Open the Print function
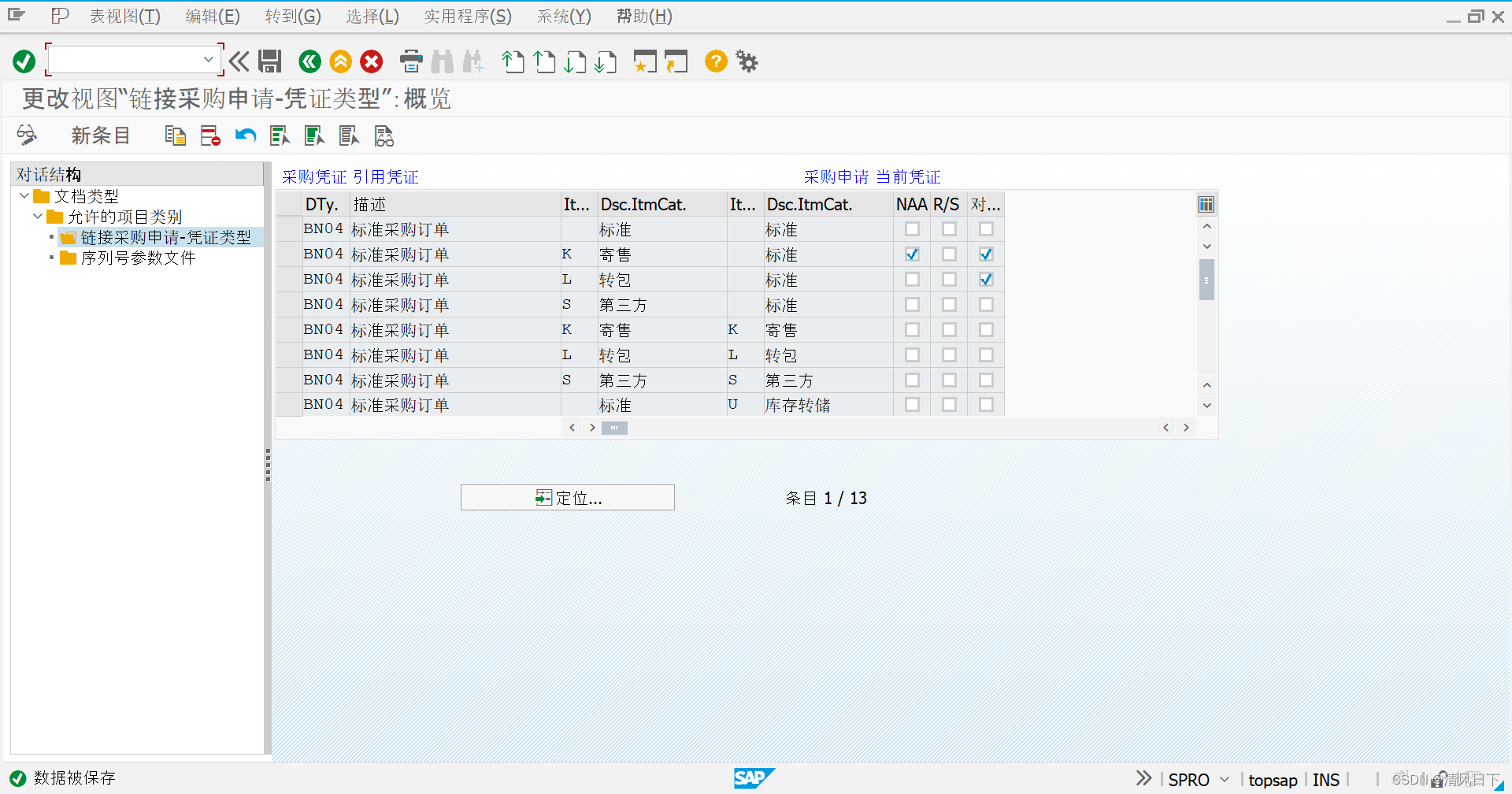Viewport: 1512px width, 794px height. 410,61
